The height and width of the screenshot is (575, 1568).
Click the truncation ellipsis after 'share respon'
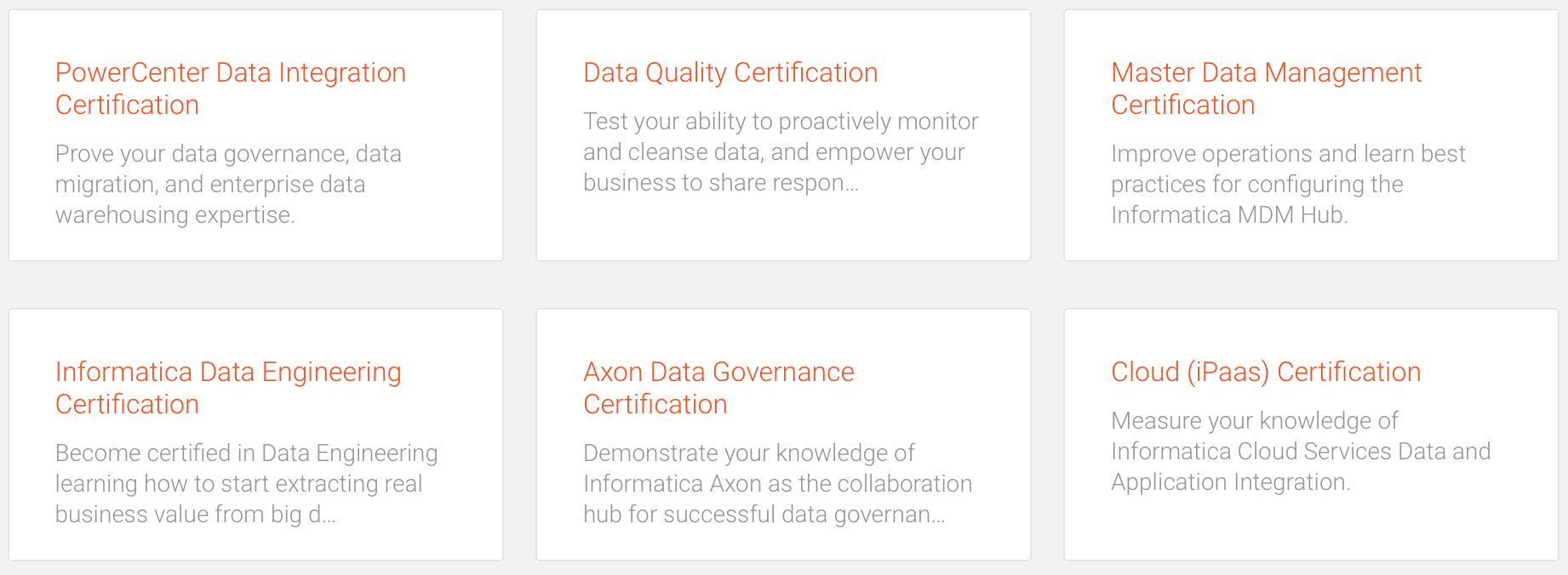853,185
